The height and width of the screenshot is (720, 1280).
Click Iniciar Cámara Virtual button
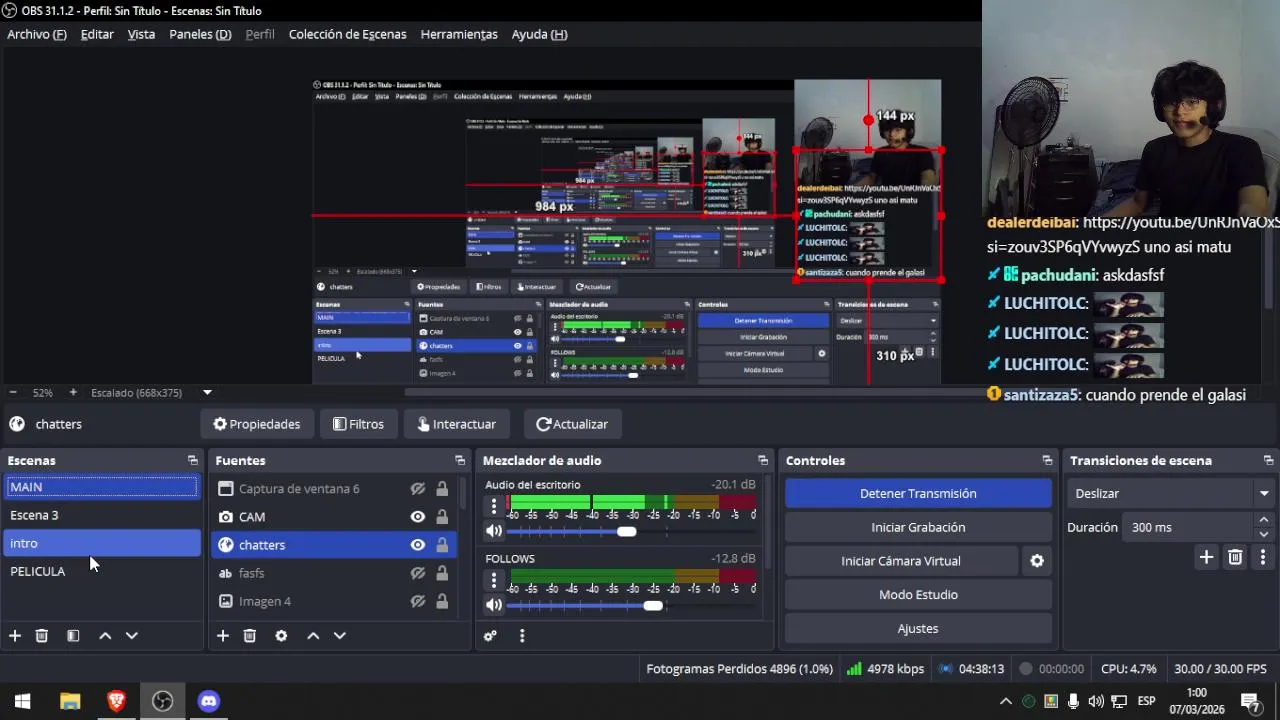coord(900,561)
